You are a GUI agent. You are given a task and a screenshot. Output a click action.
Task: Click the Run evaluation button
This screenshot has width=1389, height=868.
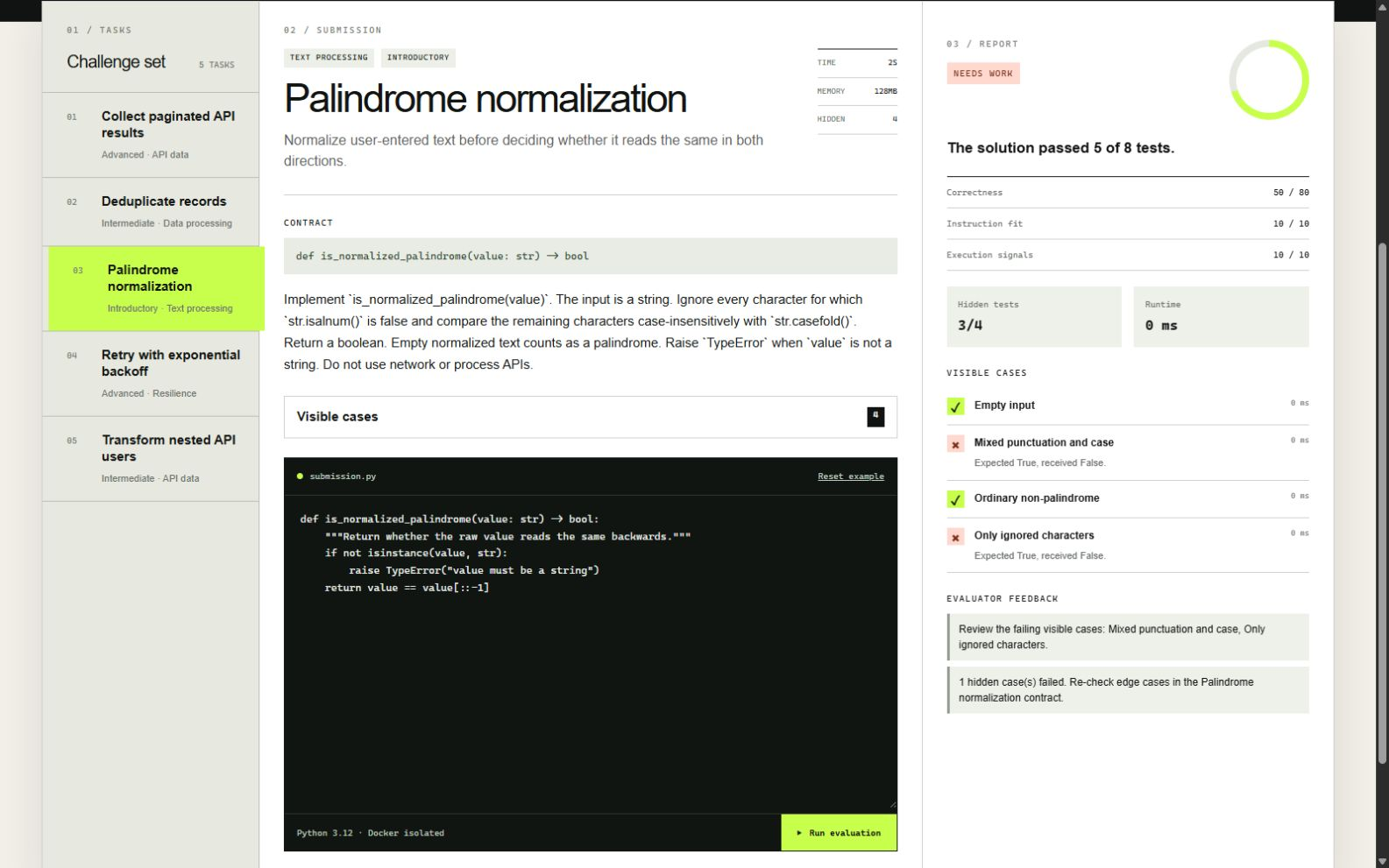(839, 833)
